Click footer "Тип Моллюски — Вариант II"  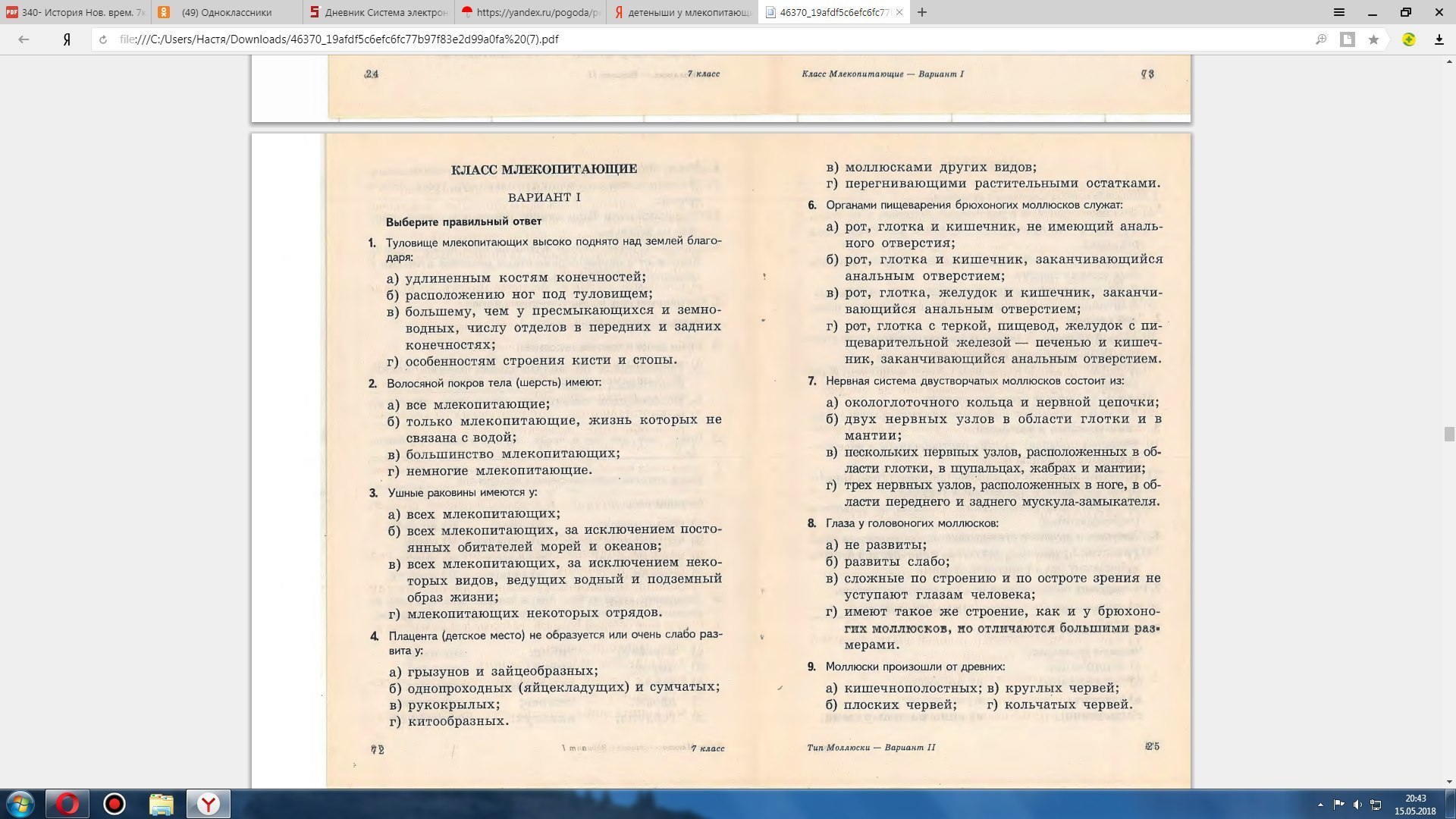[x=871, y=748]
